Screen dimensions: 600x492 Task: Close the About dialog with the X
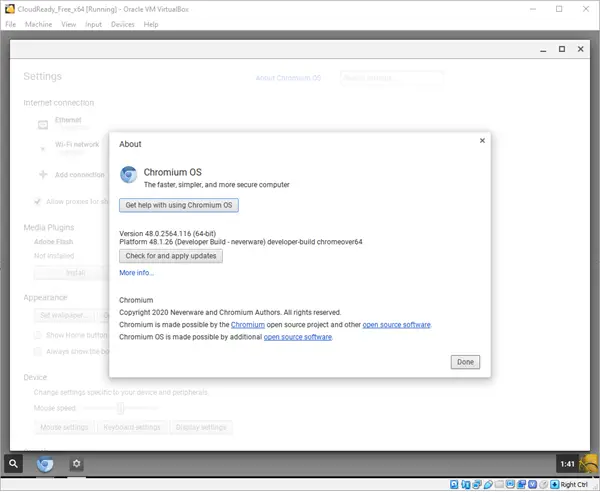(x=482, y=140)
